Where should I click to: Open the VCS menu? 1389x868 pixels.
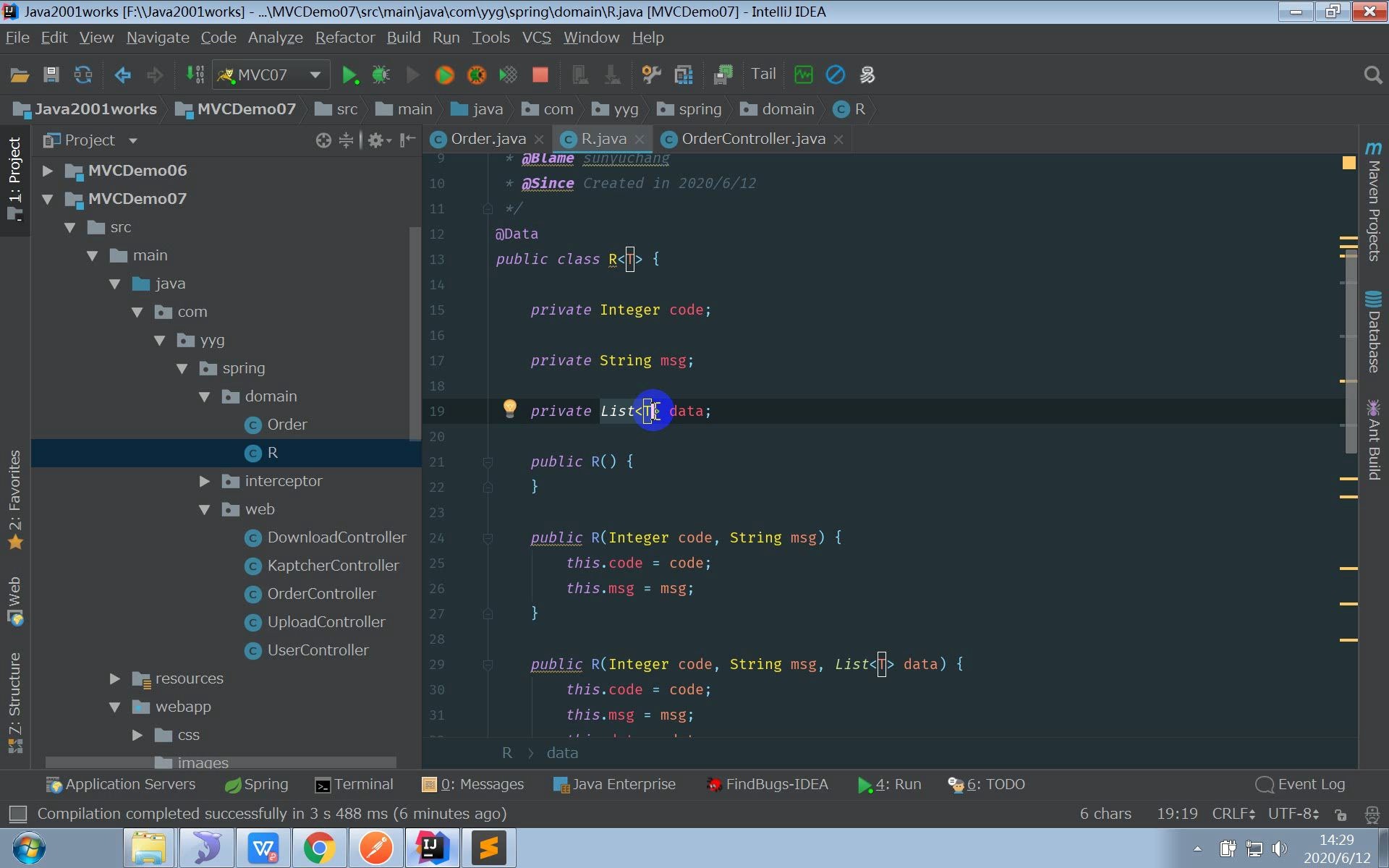[x=536, y=38]
